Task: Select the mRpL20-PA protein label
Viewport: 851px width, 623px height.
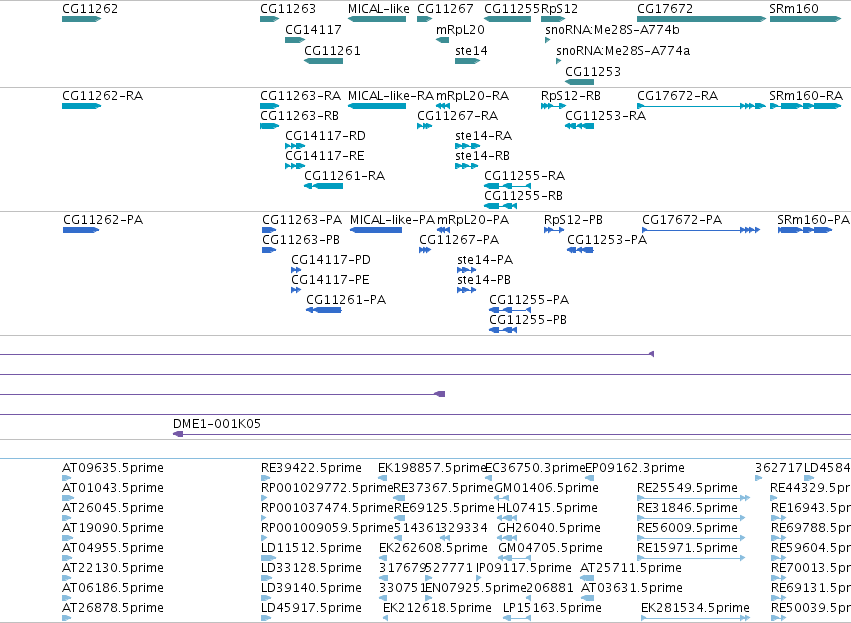Action: (473, 220)
